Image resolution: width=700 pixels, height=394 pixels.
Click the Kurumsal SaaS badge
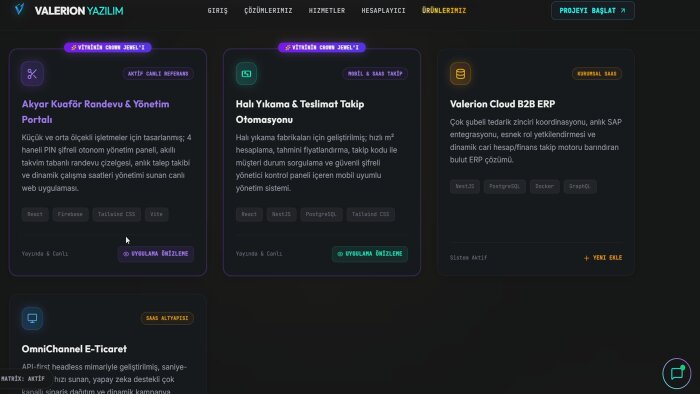pos(597,74)
